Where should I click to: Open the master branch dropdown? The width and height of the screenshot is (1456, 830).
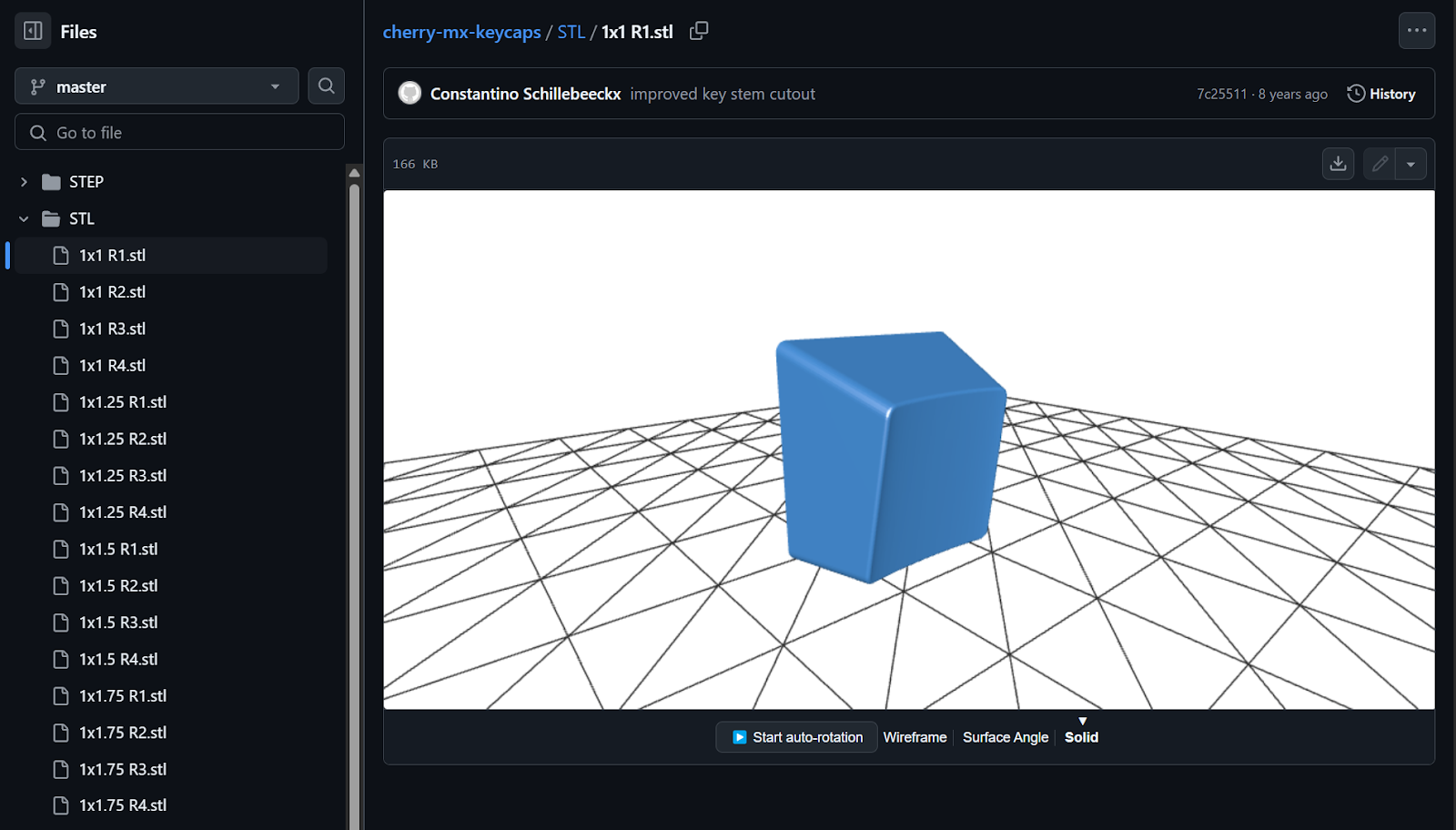(157, 86)
